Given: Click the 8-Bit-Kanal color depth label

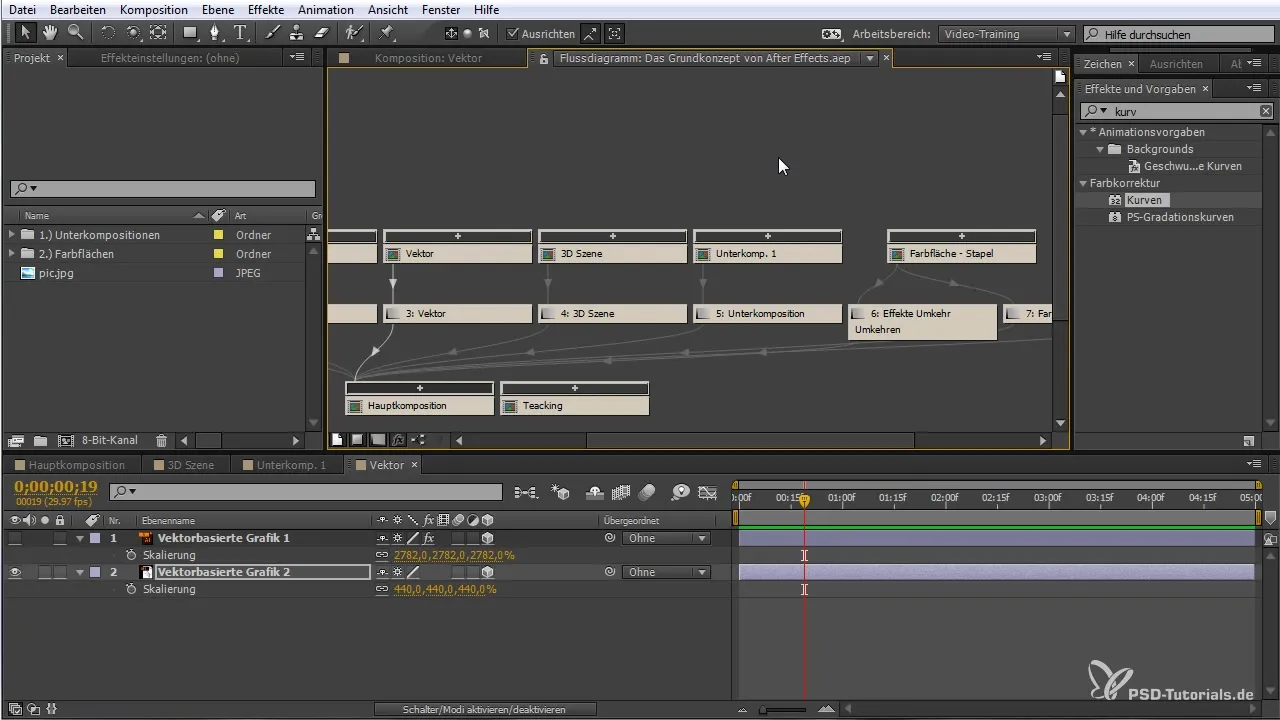Looking at the screenshot, I should (x=111, y=440).
